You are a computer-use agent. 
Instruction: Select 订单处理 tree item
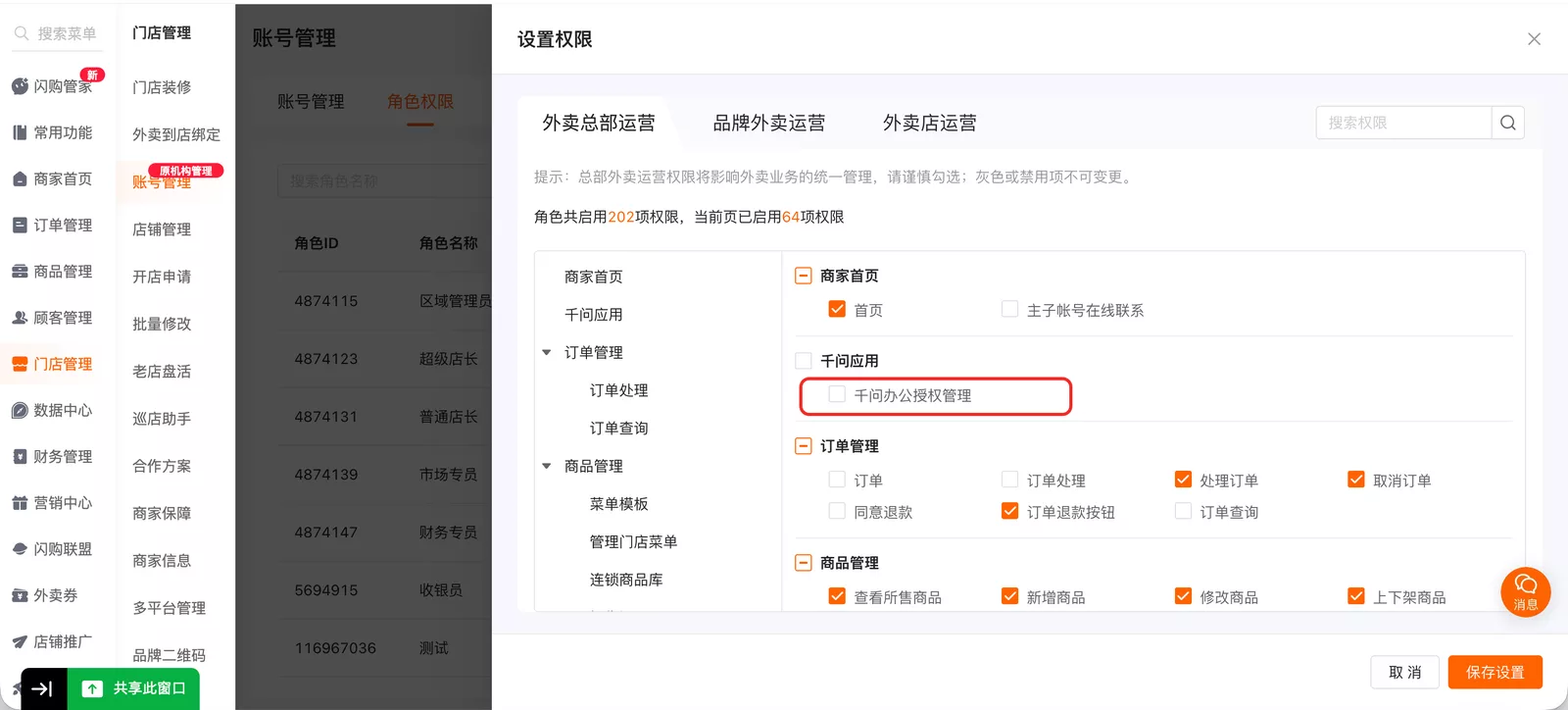(x=618, y=390)
